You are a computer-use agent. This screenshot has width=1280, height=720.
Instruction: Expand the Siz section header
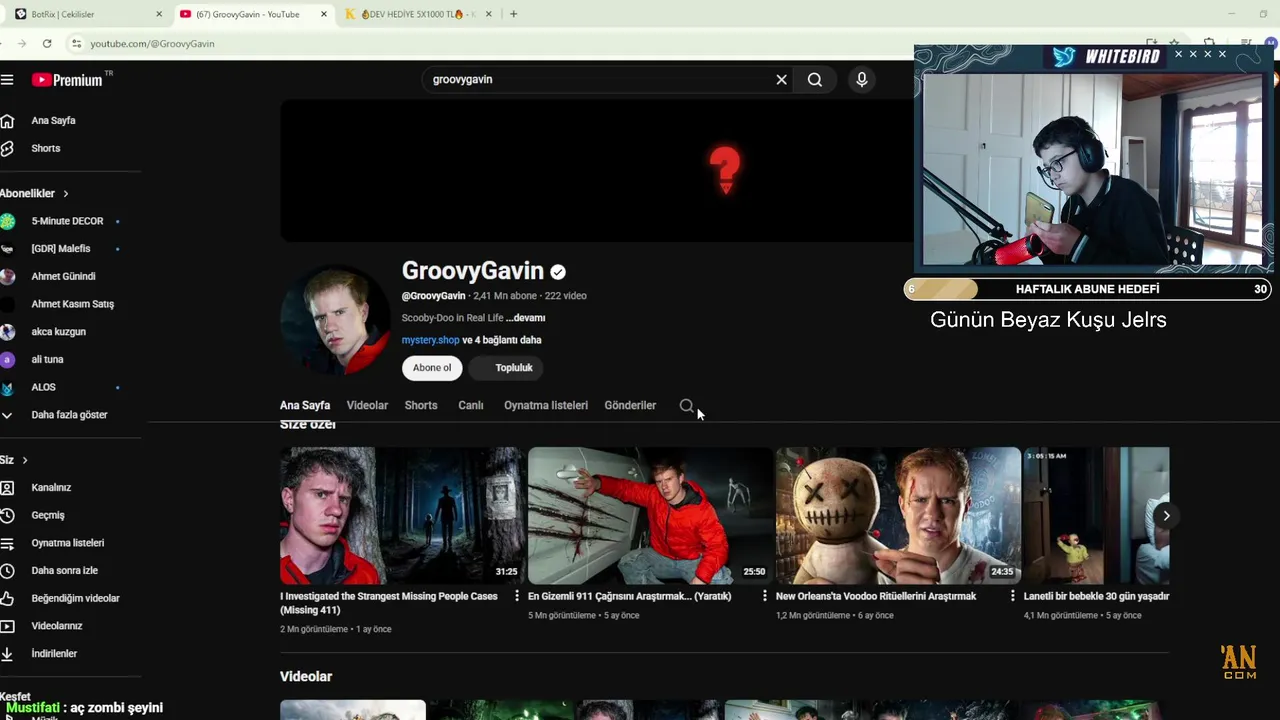(x=14, y=460)
